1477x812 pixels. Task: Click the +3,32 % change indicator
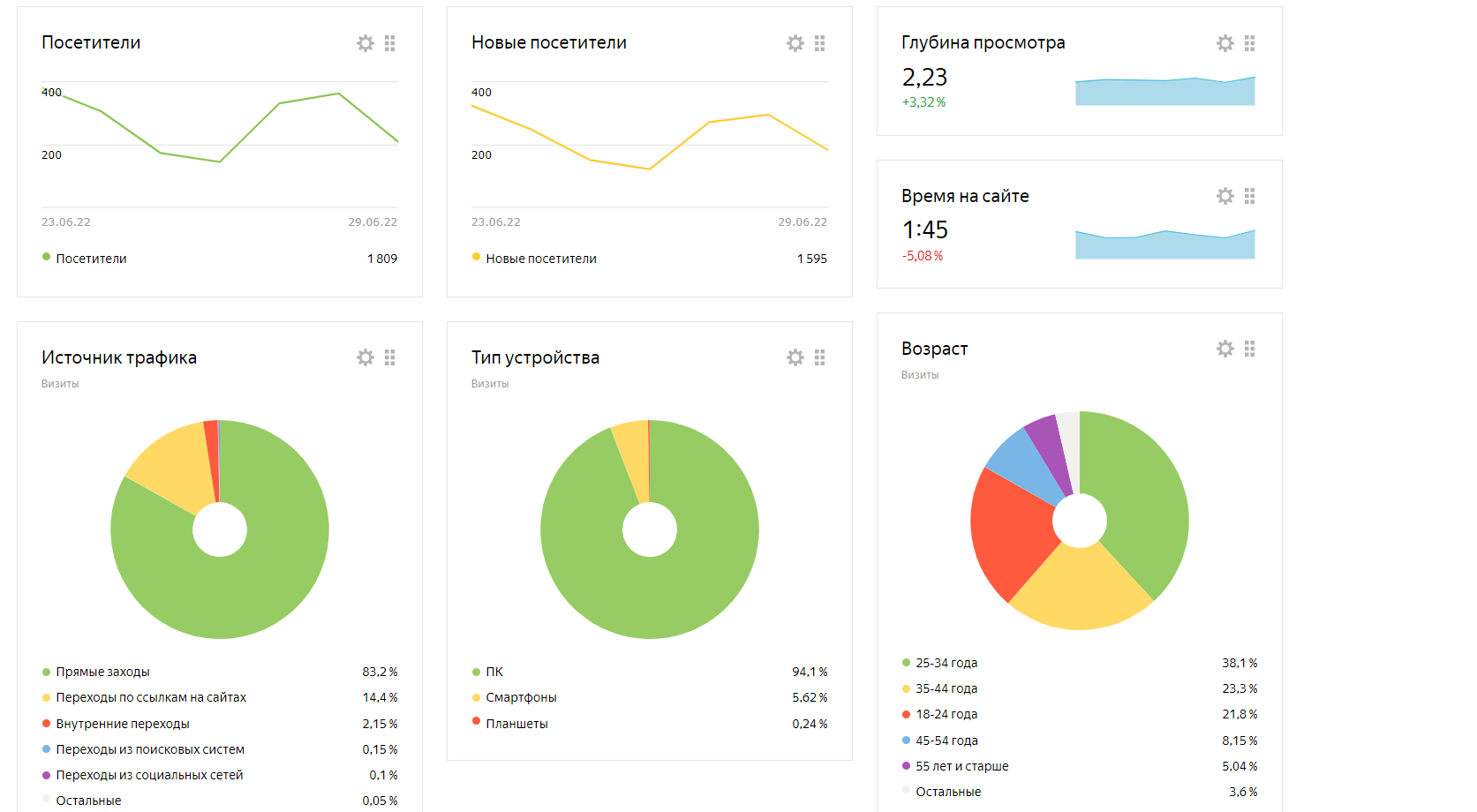pos(923,102)
